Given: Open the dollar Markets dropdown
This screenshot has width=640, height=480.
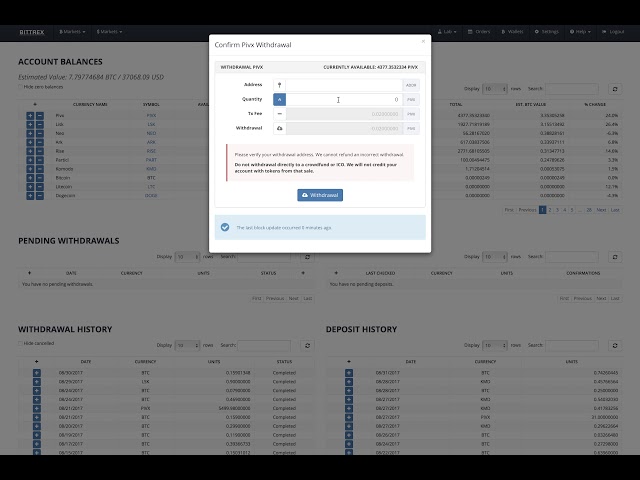Looking at the screenshot, I should click(x=109, y=31).
